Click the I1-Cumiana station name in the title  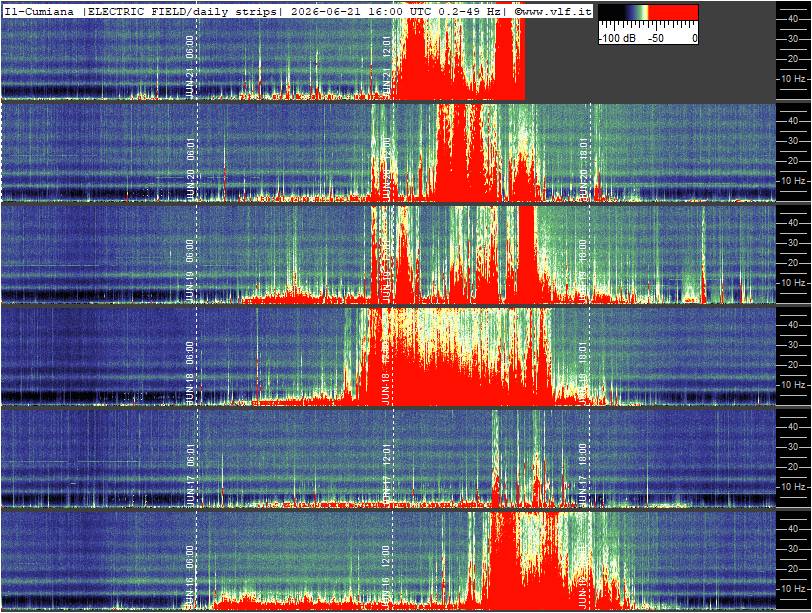(x=39, y=11)
